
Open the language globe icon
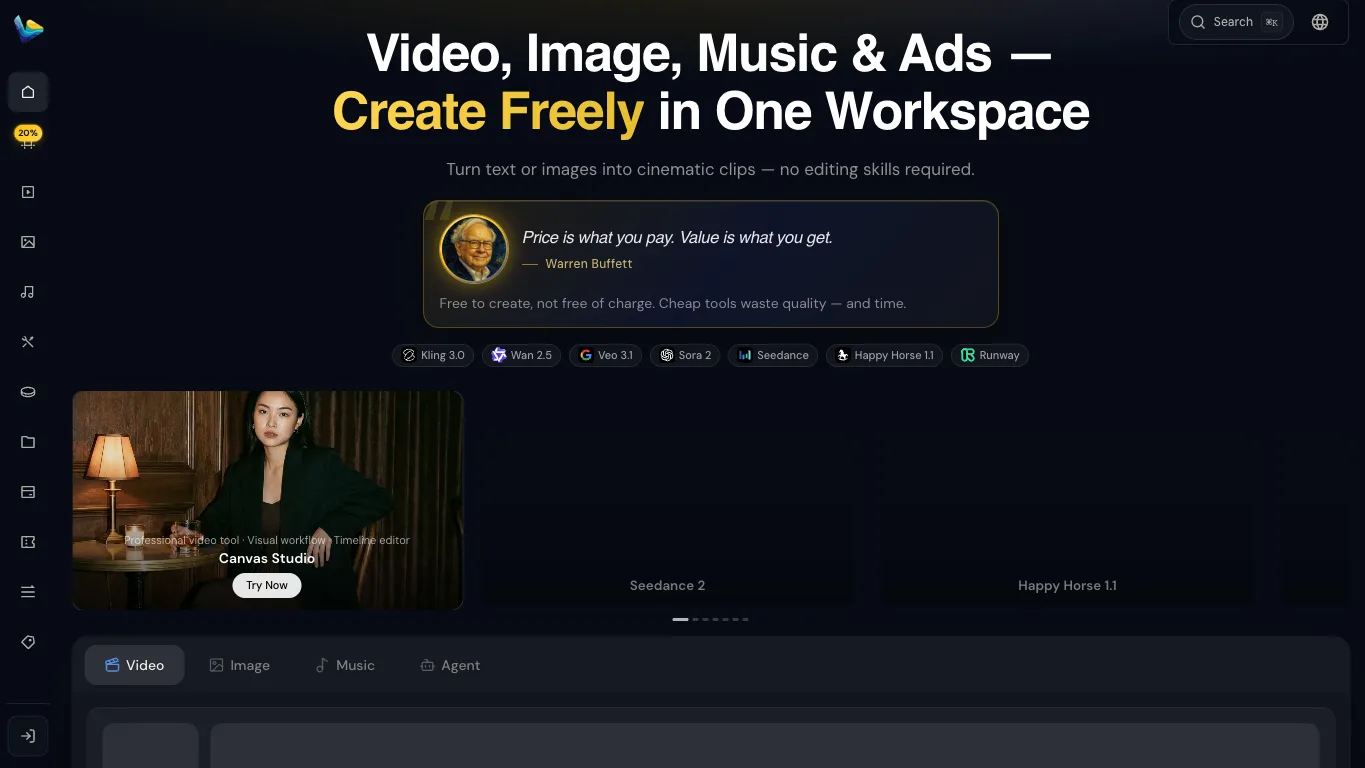pyautogui.click(x=1320, y=22)
